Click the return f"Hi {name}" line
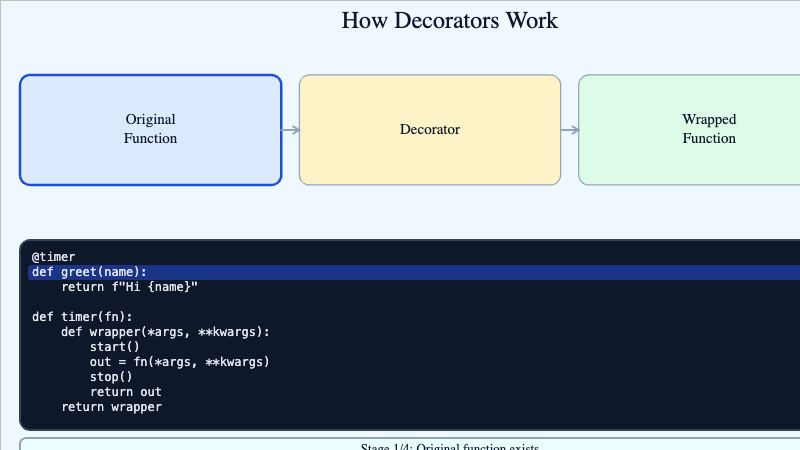 130,287
